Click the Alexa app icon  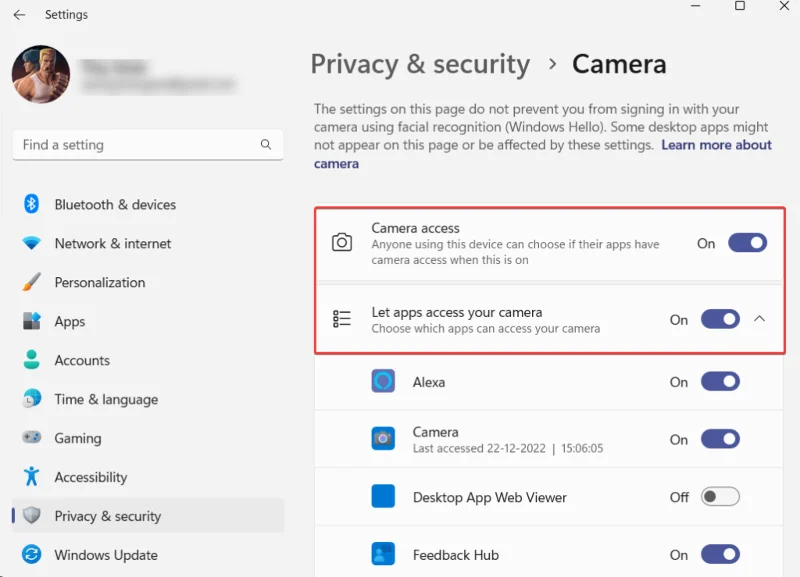383,381
